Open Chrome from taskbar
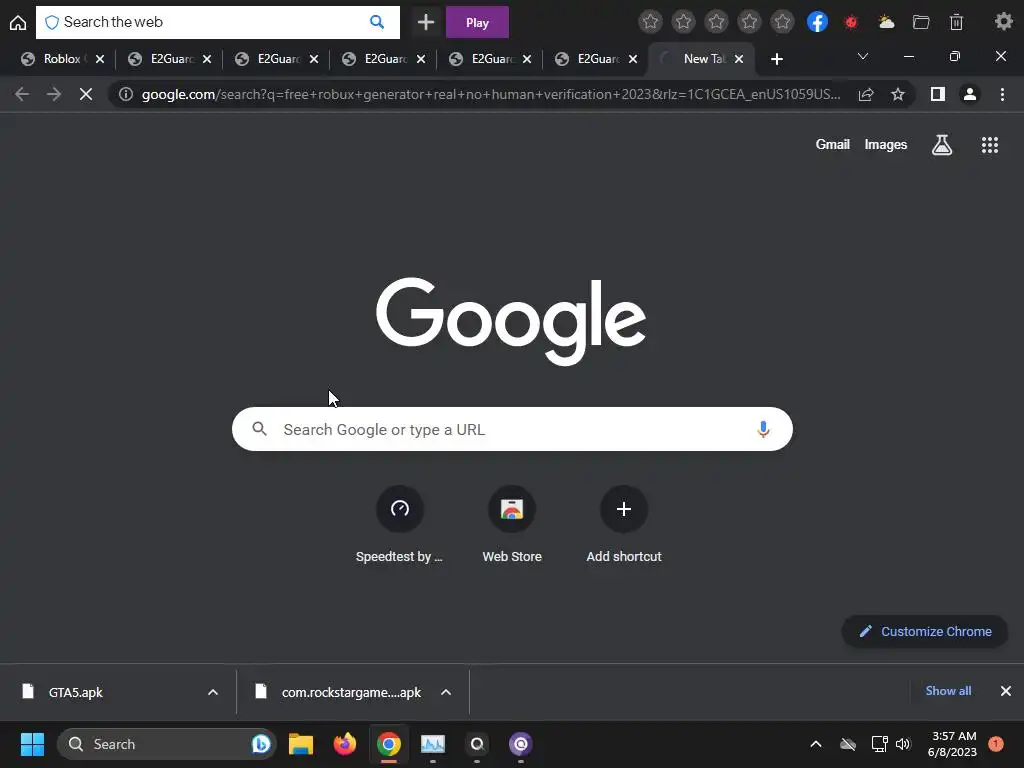 tap(389, 744)
